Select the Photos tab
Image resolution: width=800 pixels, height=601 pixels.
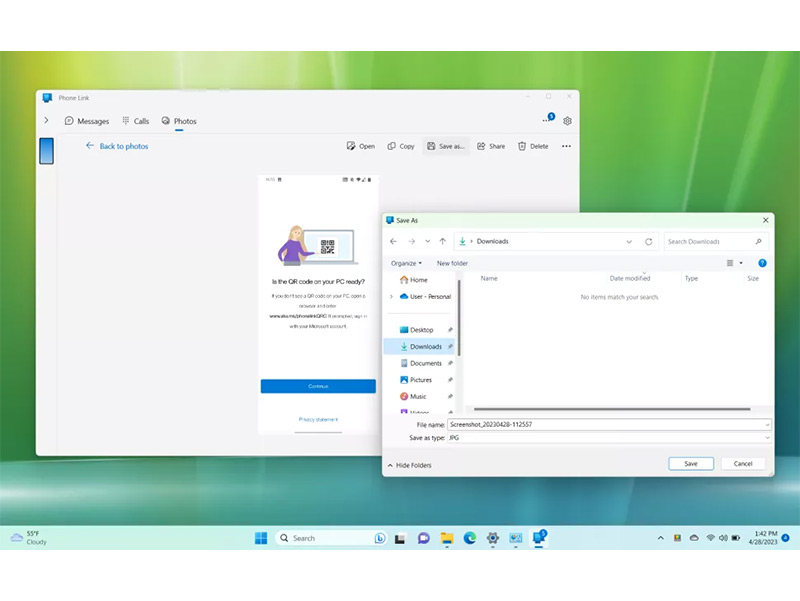(x=179, y=121)
